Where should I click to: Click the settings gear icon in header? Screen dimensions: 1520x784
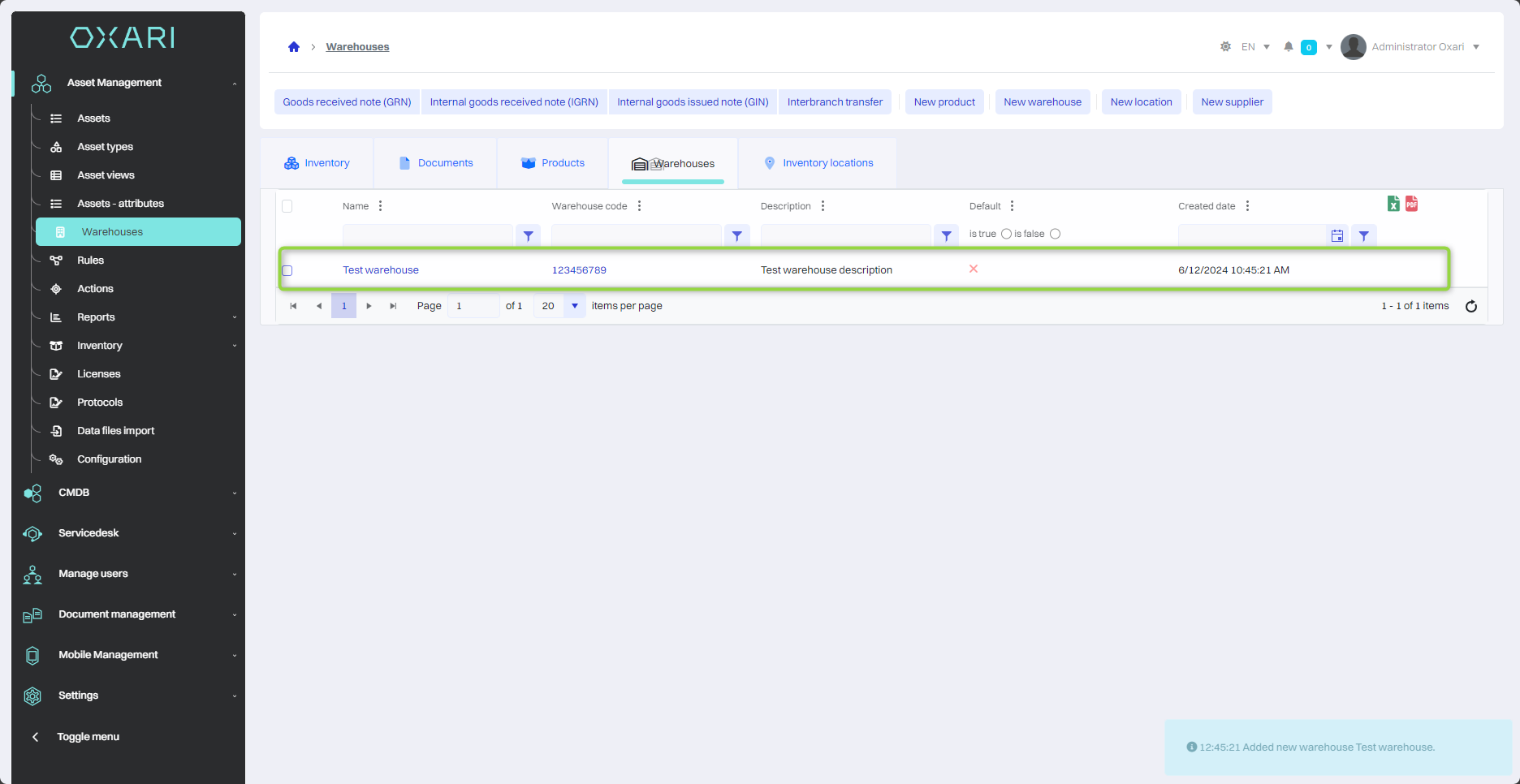point(1225,47)
